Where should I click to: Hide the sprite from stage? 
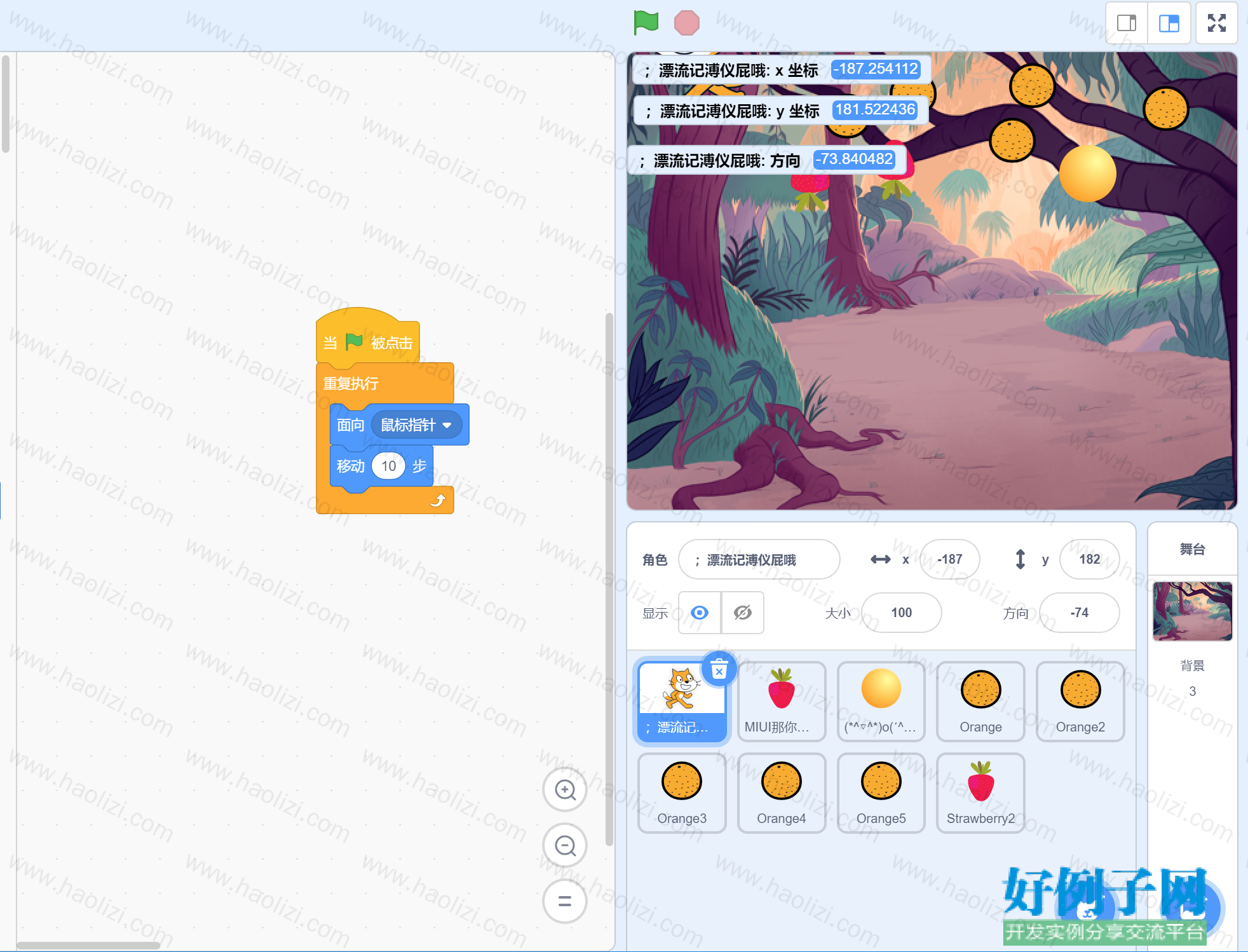(x=743, y=613)
